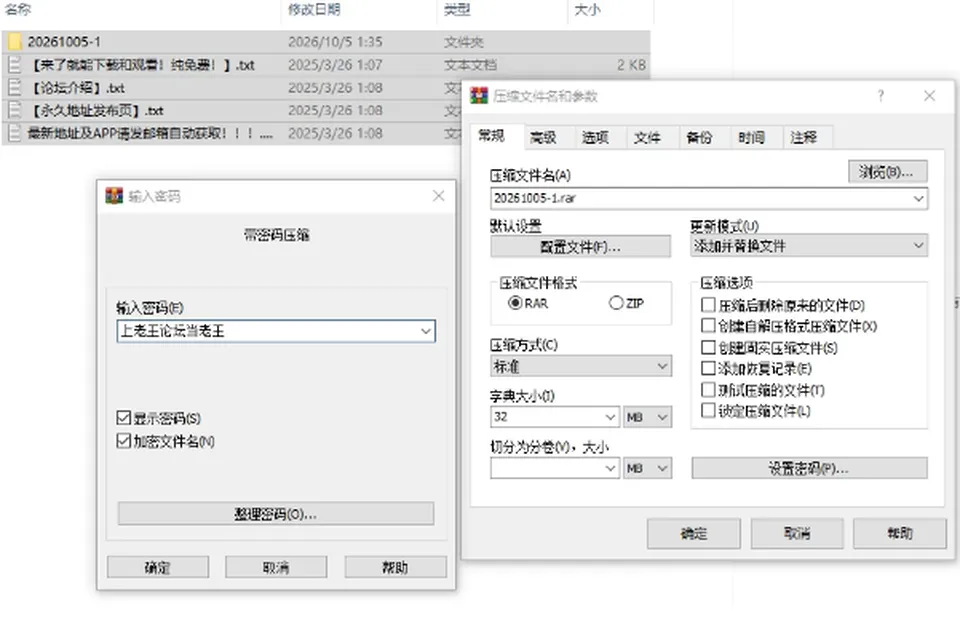Screen dimensions: 960x626
Task: Toggle 加密文件名(N) checkbox
Action: (124, 441)
